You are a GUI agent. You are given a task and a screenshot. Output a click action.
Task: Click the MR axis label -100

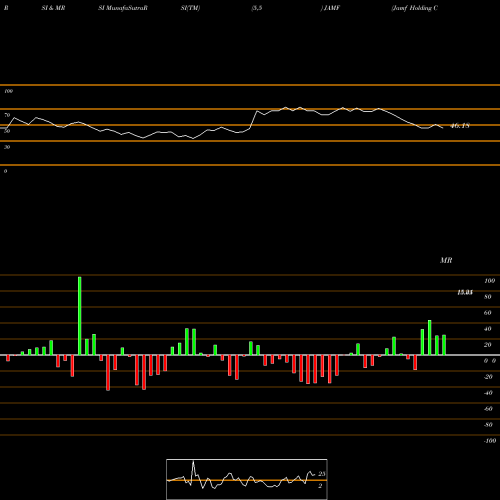(490, 441)
